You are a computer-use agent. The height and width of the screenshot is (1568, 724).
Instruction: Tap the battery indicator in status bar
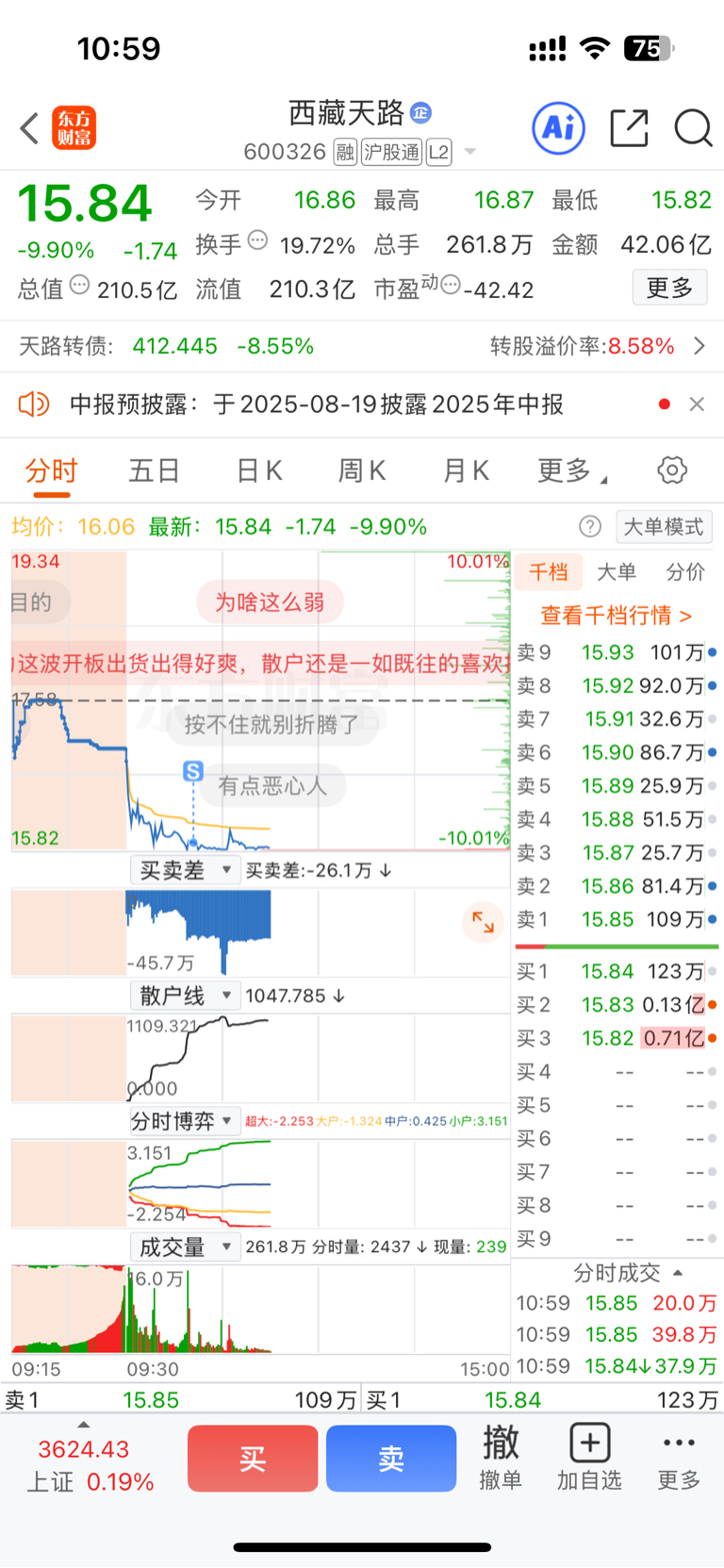coord(650,48)
